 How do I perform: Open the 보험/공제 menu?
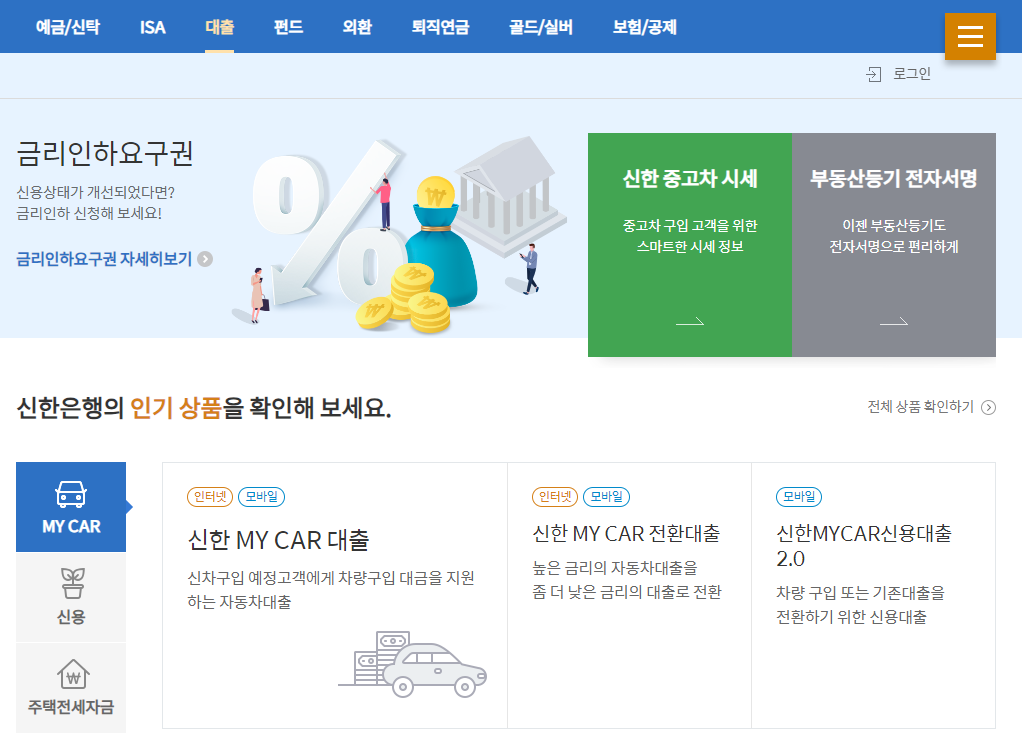(x=645, y=27)
